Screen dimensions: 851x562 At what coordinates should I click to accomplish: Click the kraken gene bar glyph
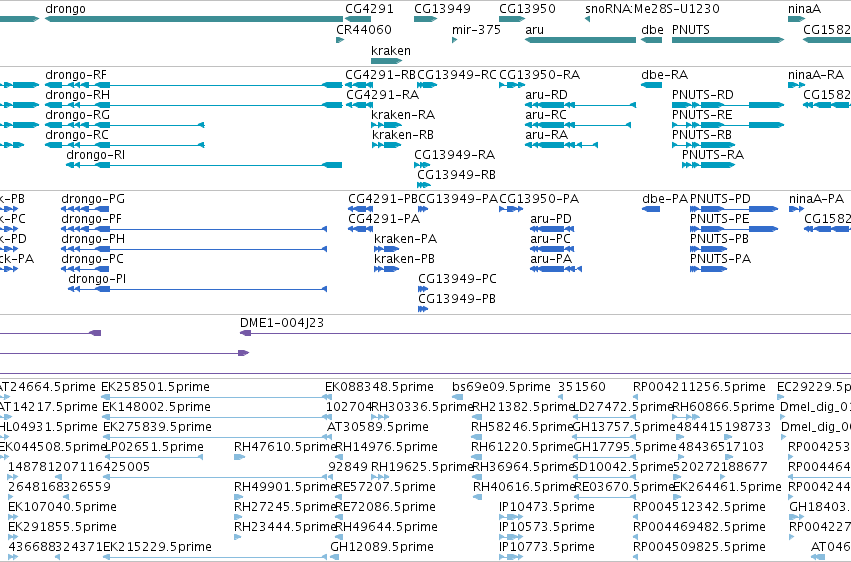(x=386, y=61)
